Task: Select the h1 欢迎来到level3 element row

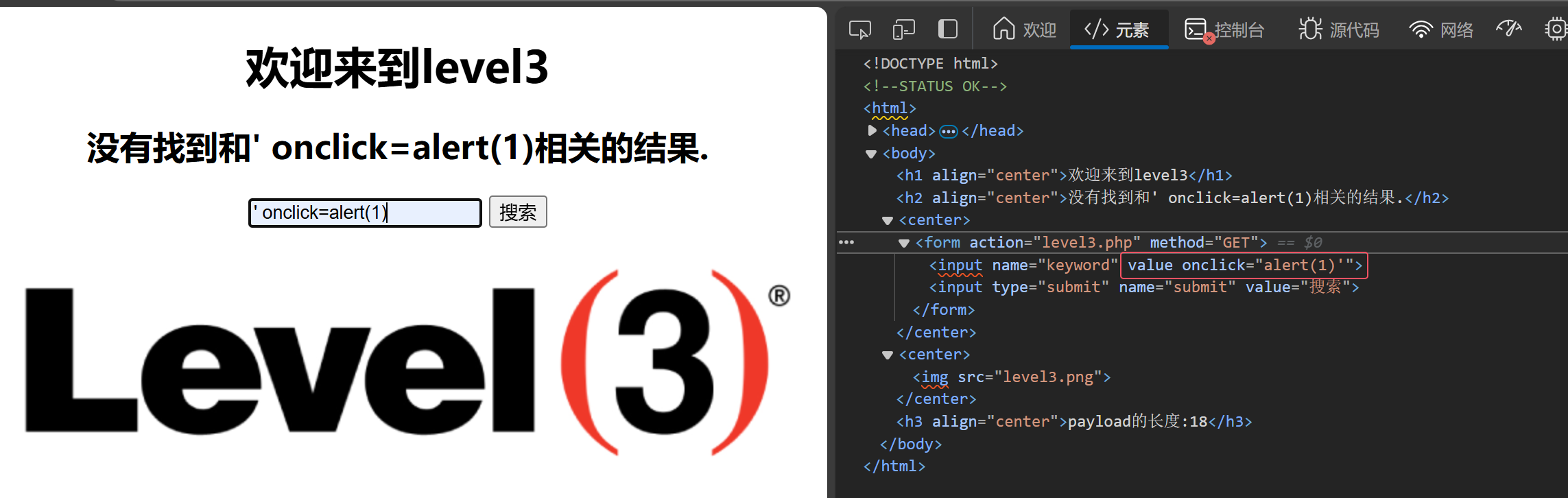Action: (1064, 176)
